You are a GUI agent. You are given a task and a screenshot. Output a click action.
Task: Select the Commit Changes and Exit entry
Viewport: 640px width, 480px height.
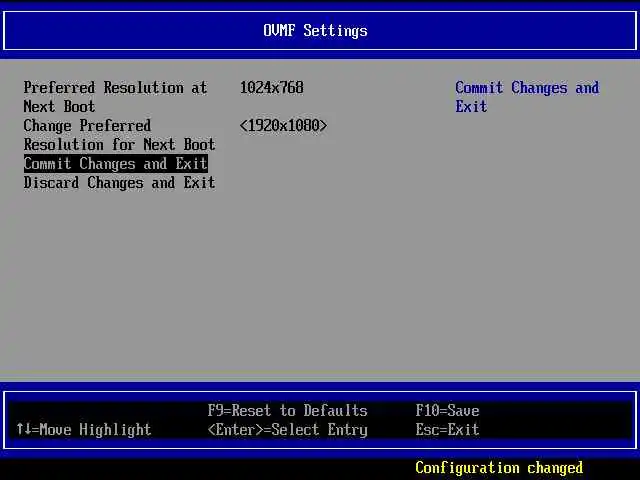pos(116,164)
